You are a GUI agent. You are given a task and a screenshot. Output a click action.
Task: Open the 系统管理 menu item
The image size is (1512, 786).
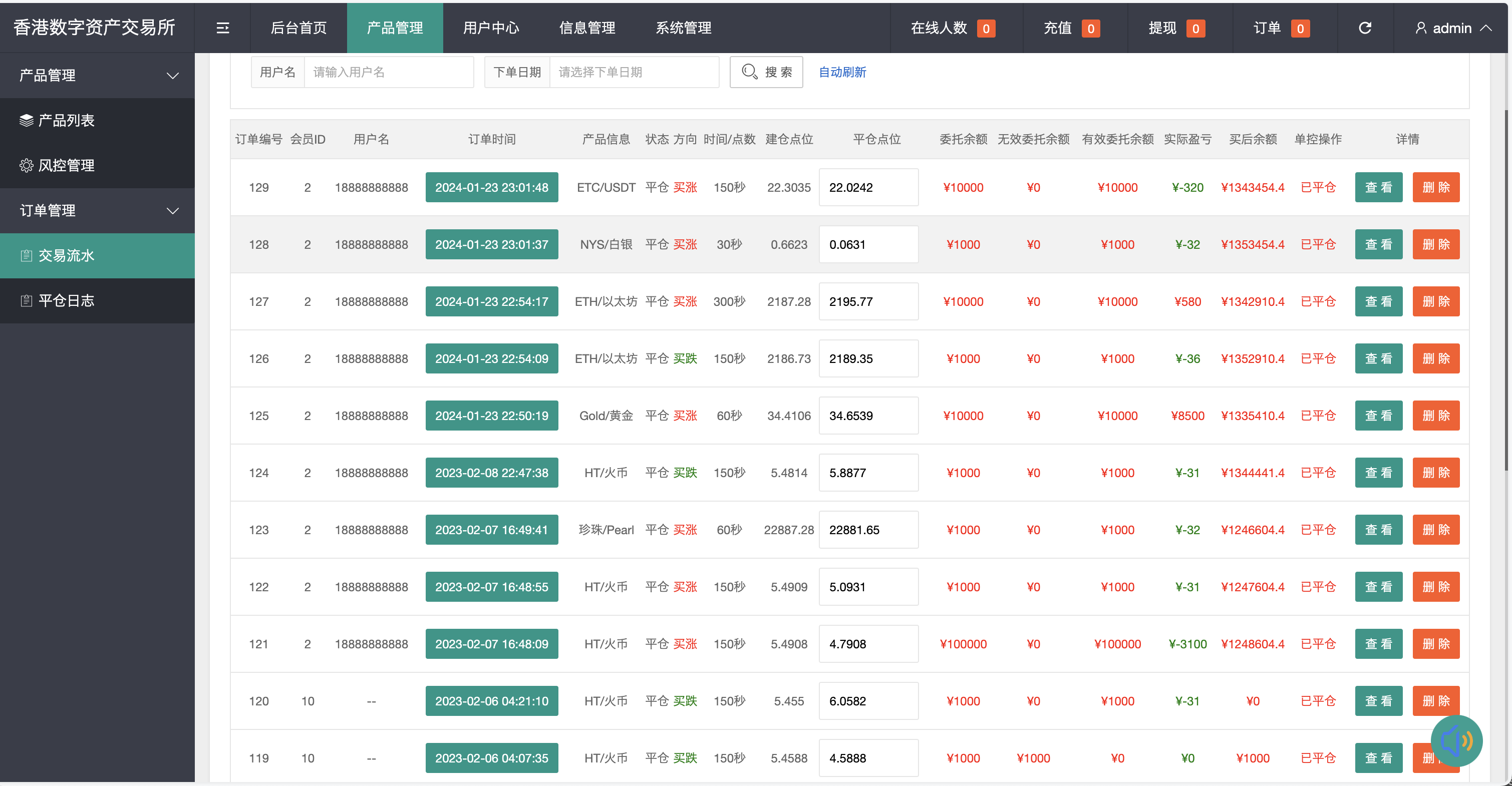tap(683, 28)
